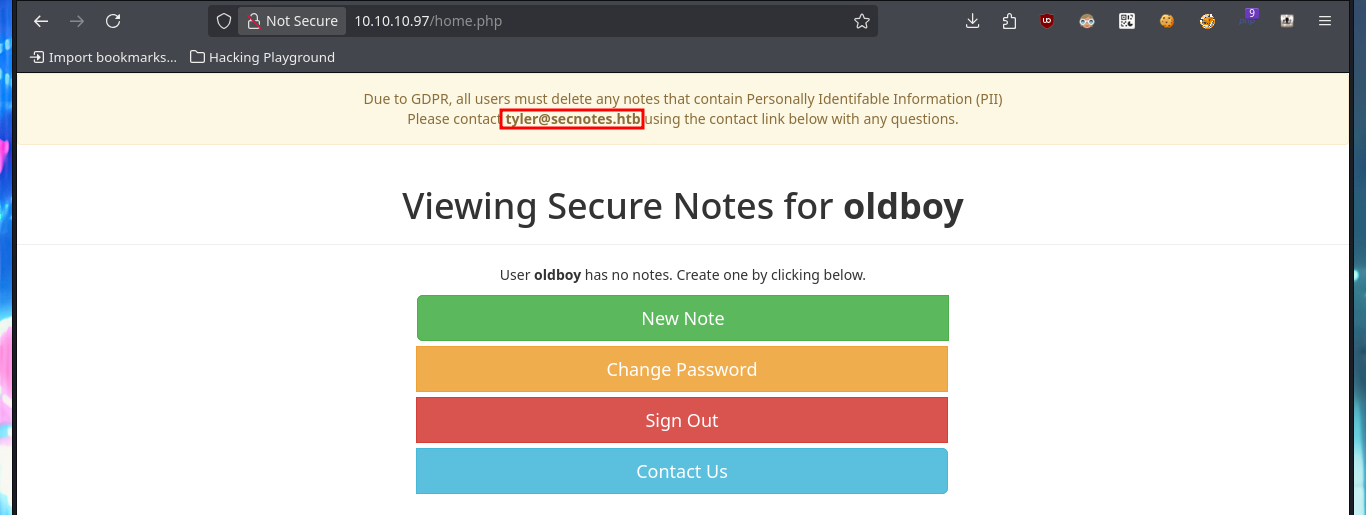Click the tracking protection shield icon
This screenshot has width=1366, height=515.
tap(224, 21)
